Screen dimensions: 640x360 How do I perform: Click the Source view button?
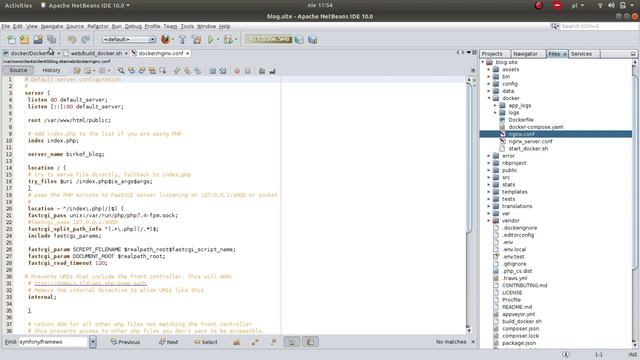point(18,70)
